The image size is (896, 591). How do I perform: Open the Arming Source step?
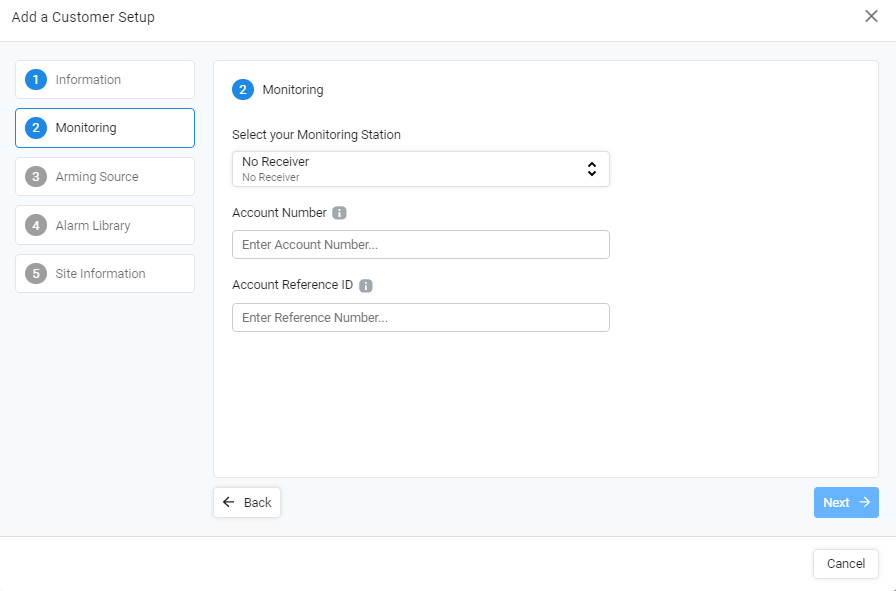[105, 177]
